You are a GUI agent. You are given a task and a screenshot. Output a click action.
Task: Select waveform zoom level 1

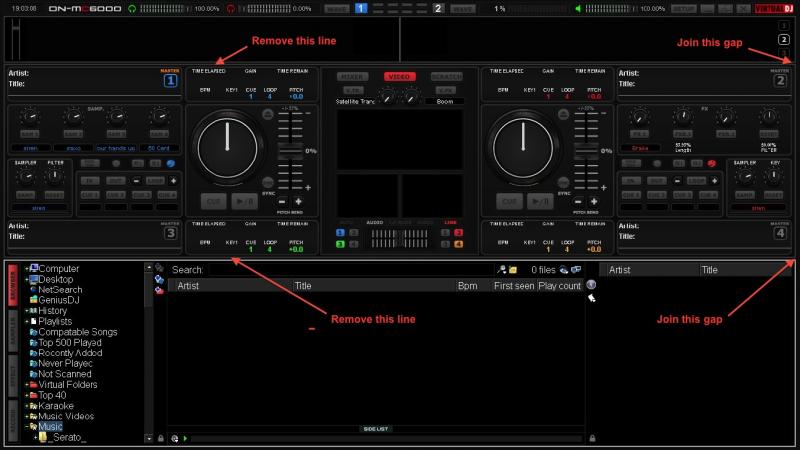tap(784, 26)
